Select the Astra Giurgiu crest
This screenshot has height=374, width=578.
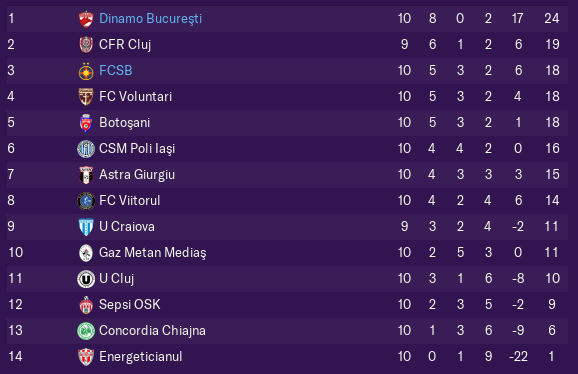click(x=86, y=175)
